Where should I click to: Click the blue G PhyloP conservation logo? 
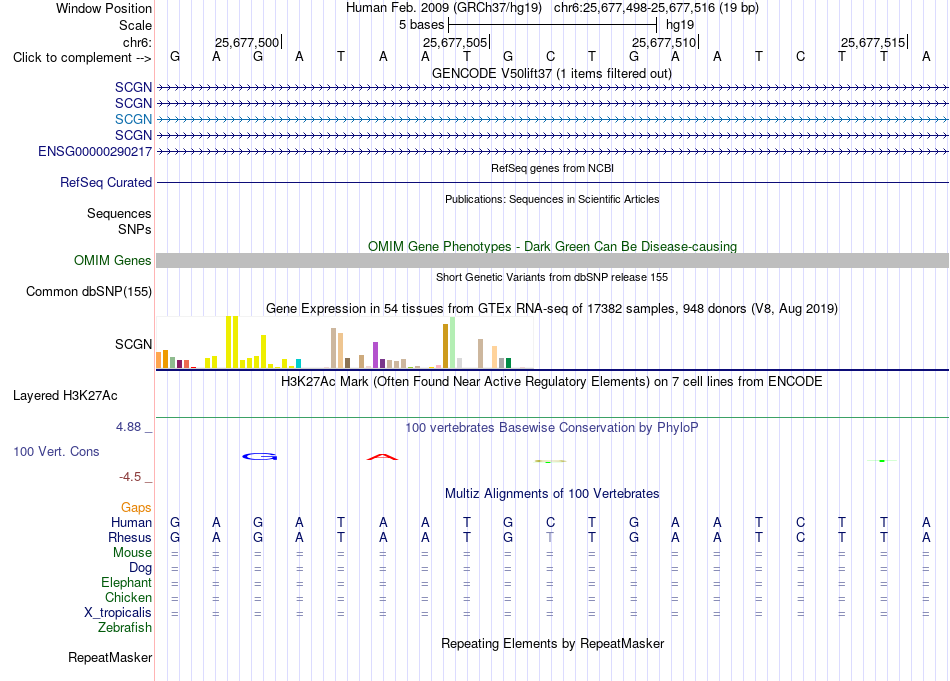click(260, 456)
